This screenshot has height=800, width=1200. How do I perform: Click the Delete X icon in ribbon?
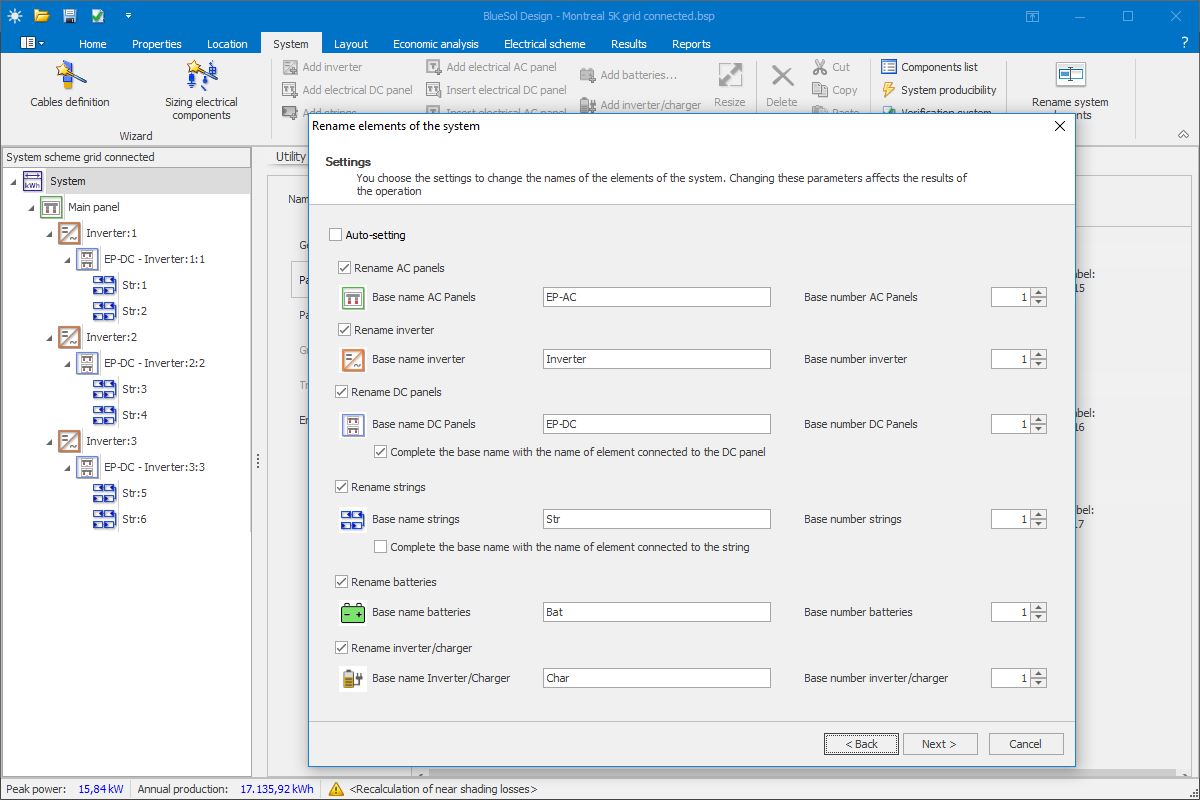pyautogui.click(x=782, y=76)
